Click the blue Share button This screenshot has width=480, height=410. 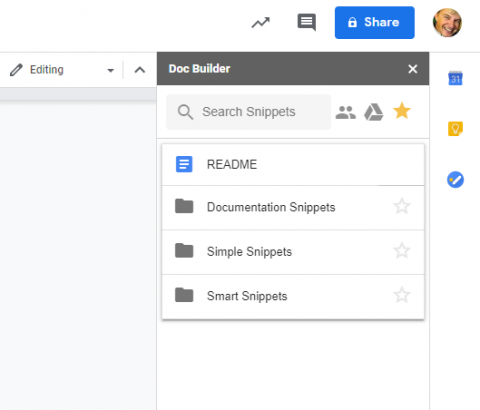(x=375, y=22)
